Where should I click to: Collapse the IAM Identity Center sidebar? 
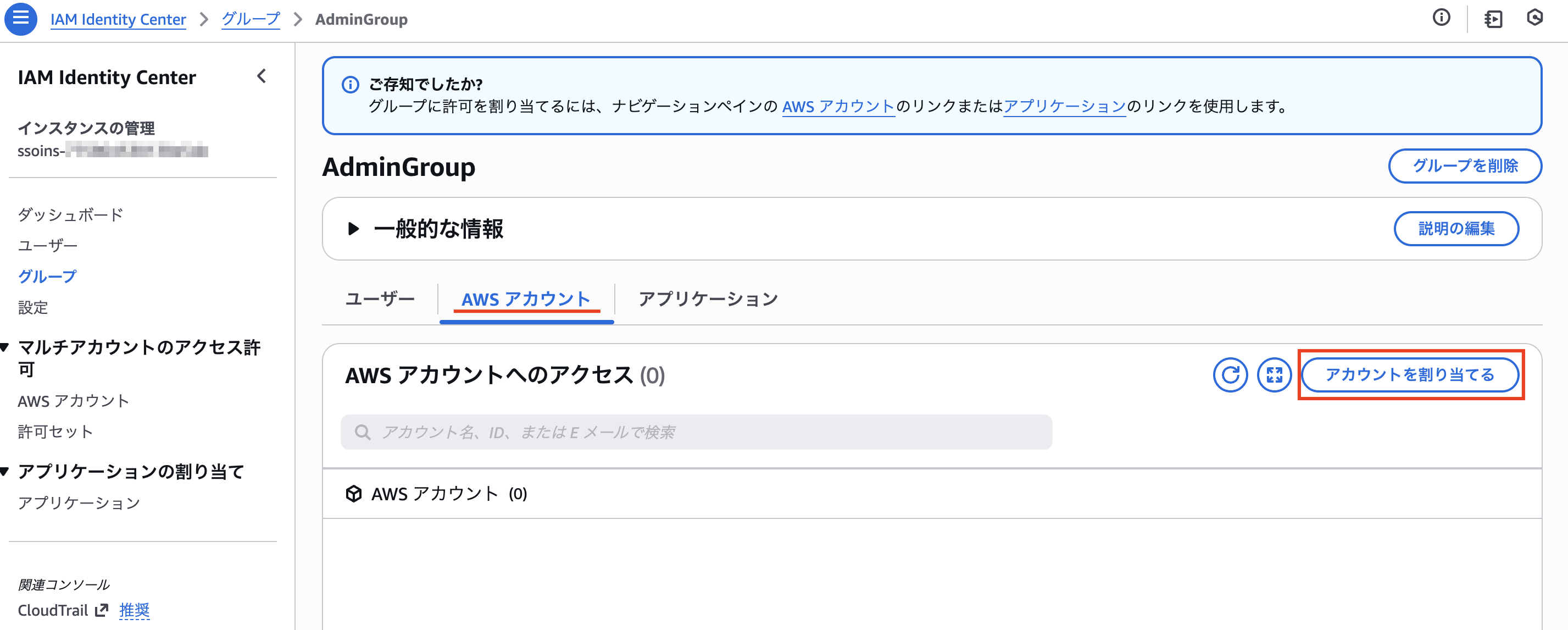click(261, 76)
